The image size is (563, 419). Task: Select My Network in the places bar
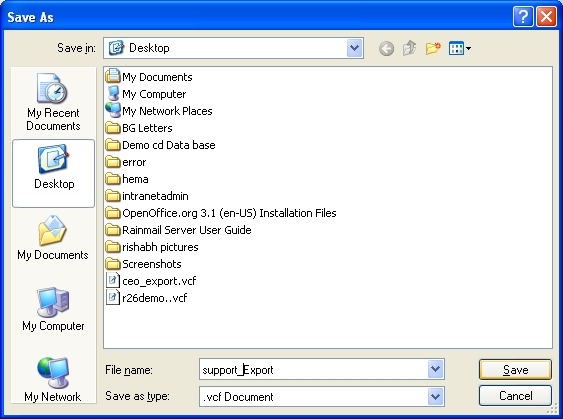[x=53, y=380]
